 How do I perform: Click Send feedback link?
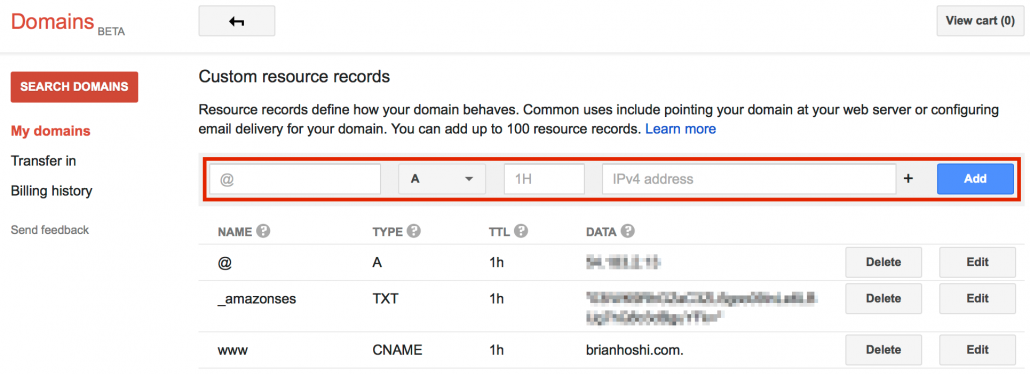(50, 230)
